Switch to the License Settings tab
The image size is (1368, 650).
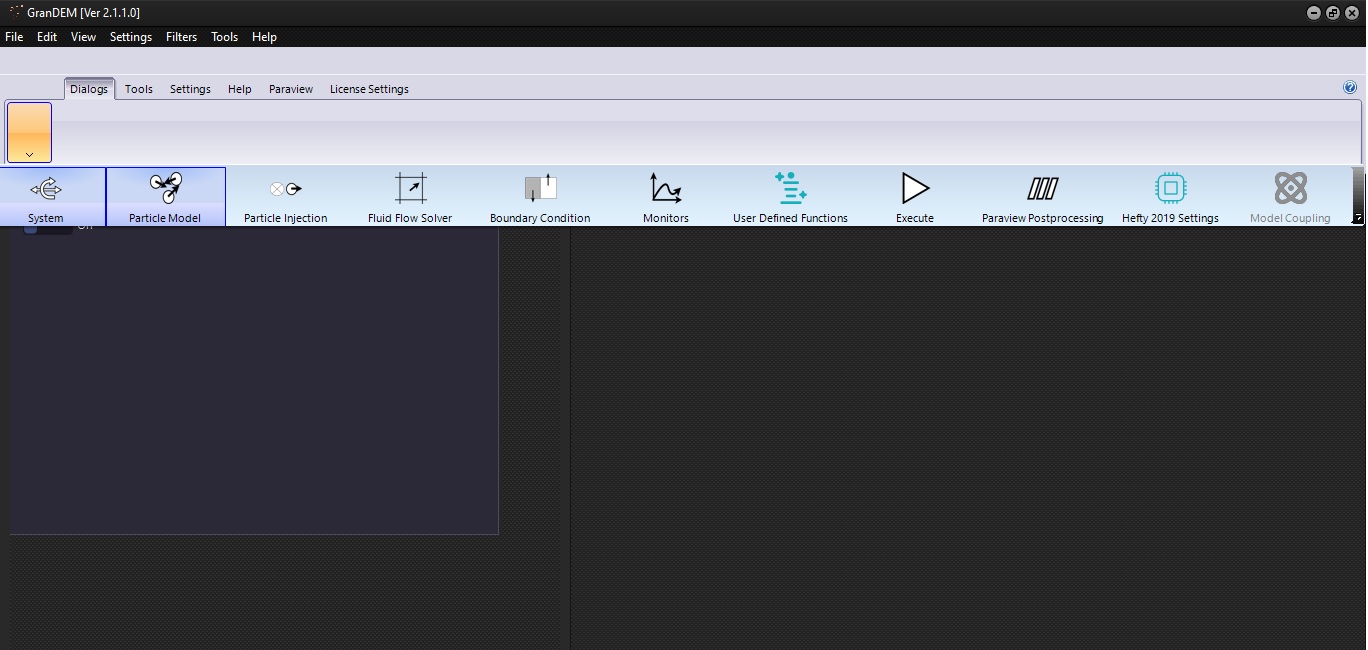(x=369, y=89)
